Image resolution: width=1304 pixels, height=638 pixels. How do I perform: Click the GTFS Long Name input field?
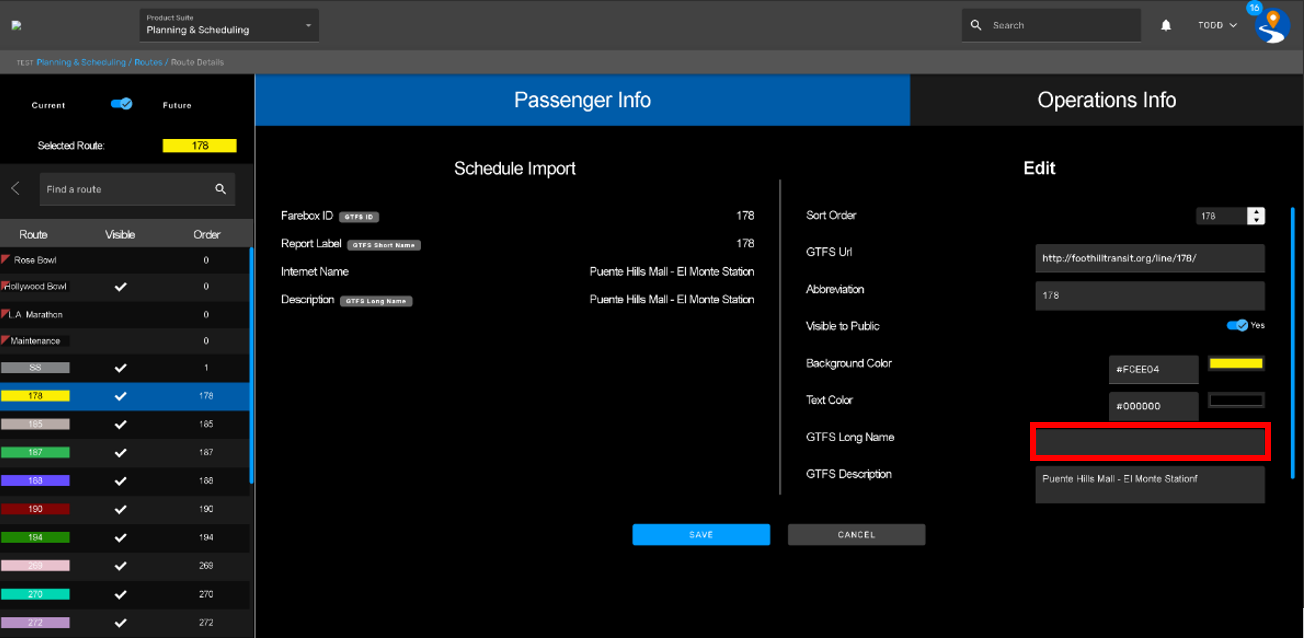click(1150, 441)
